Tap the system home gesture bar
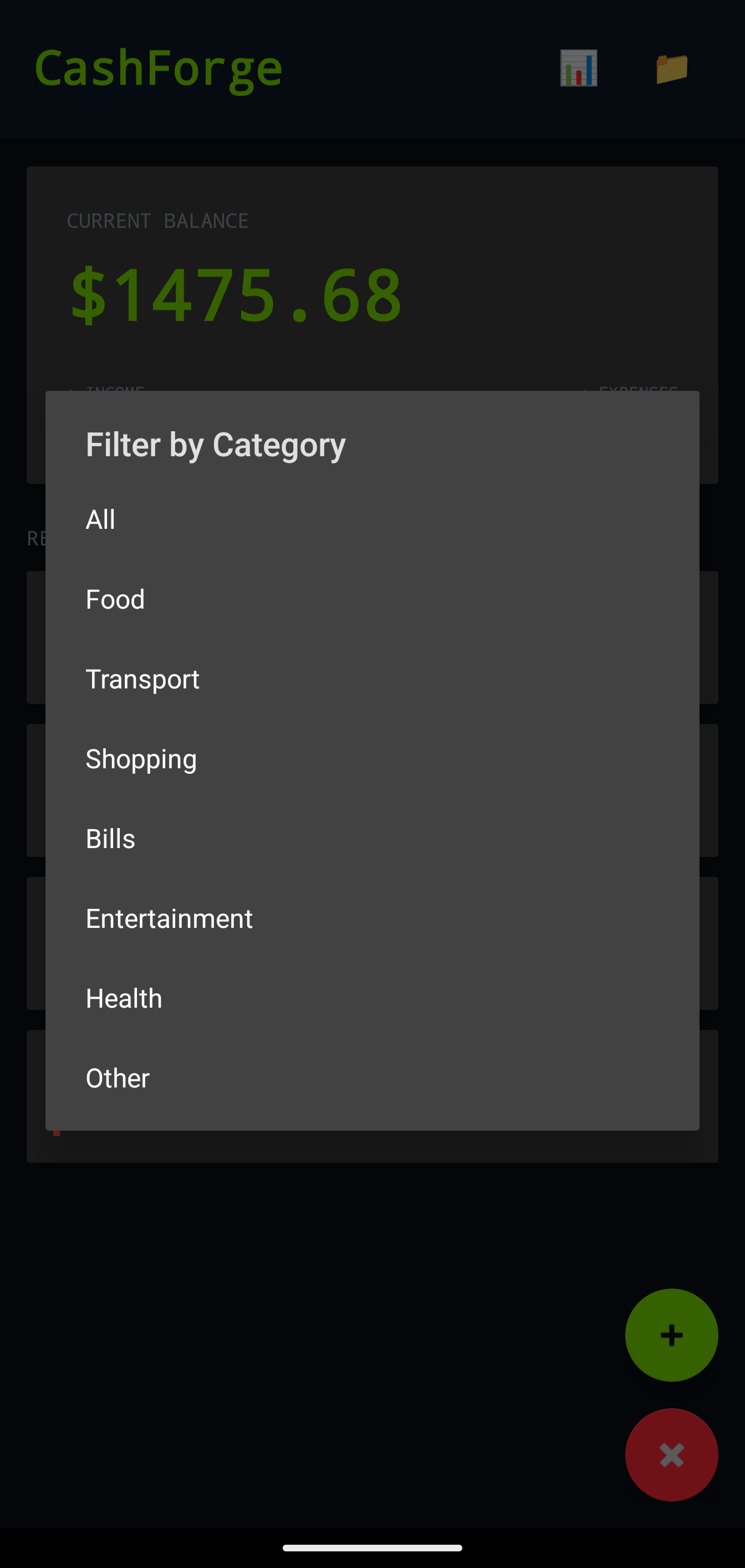Image resolution: width=745 pixels, height=1568 pixels. [372, 1547]
